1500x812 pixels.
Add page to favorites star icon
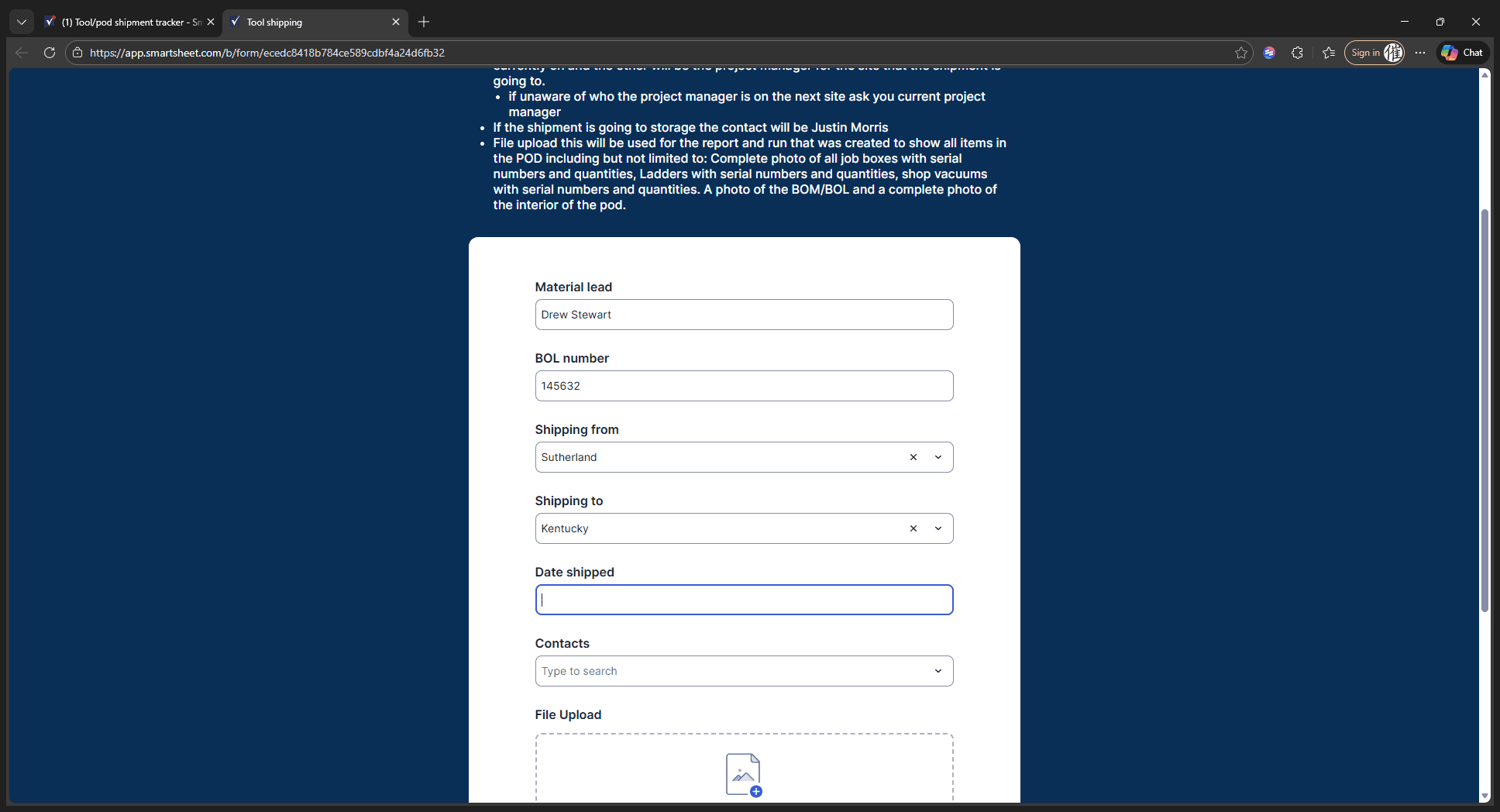[1241, 53]
